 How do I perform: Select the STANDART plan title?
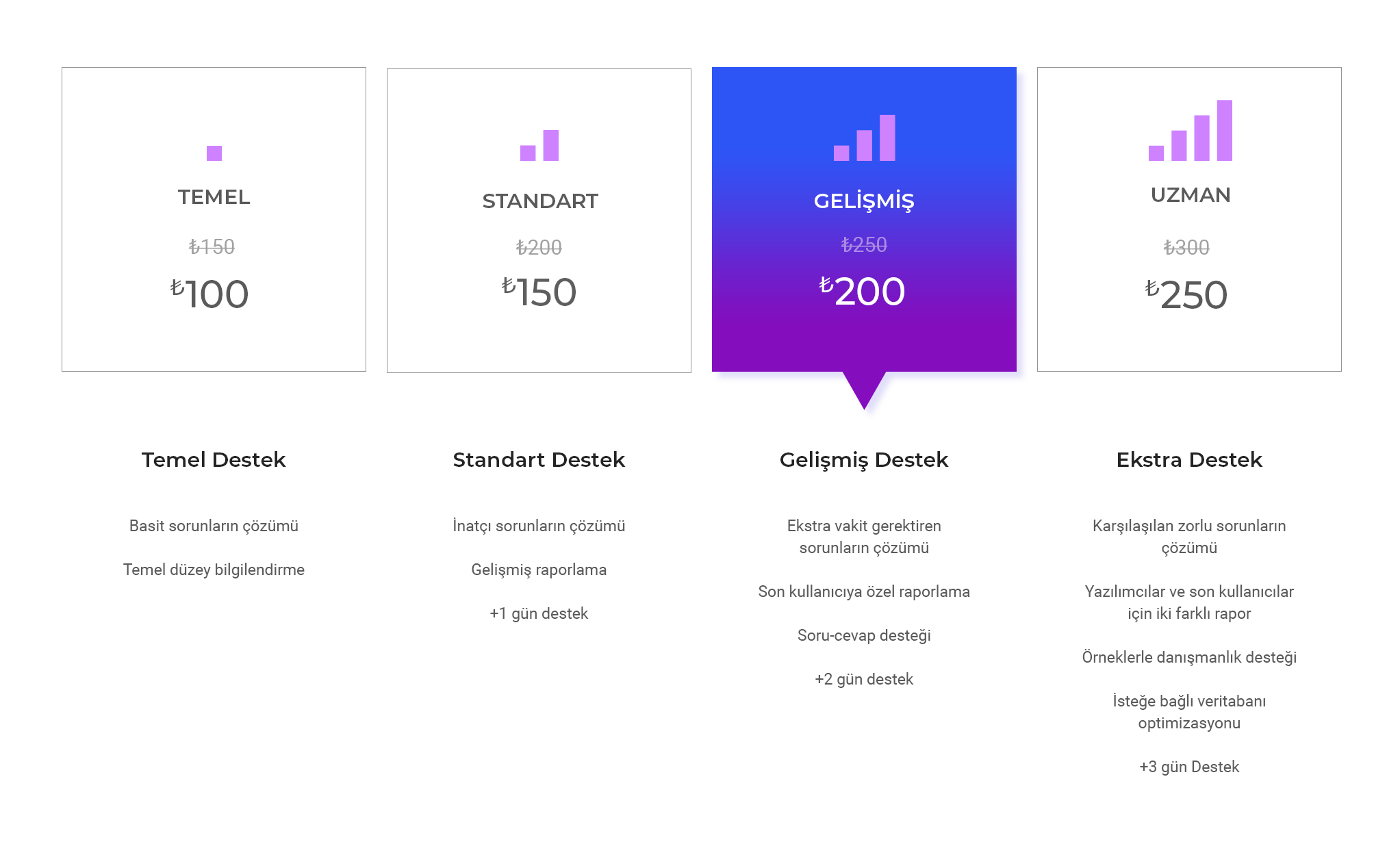(x=539, y=201)
